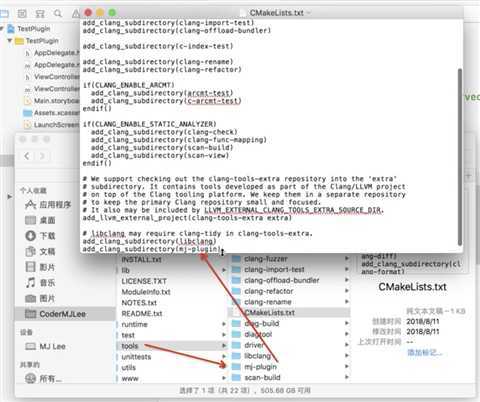Viewport: 480px width, 402px height.
Task: Select AppDelegate.m file in Xcode navigator
Action: [56, 65]
